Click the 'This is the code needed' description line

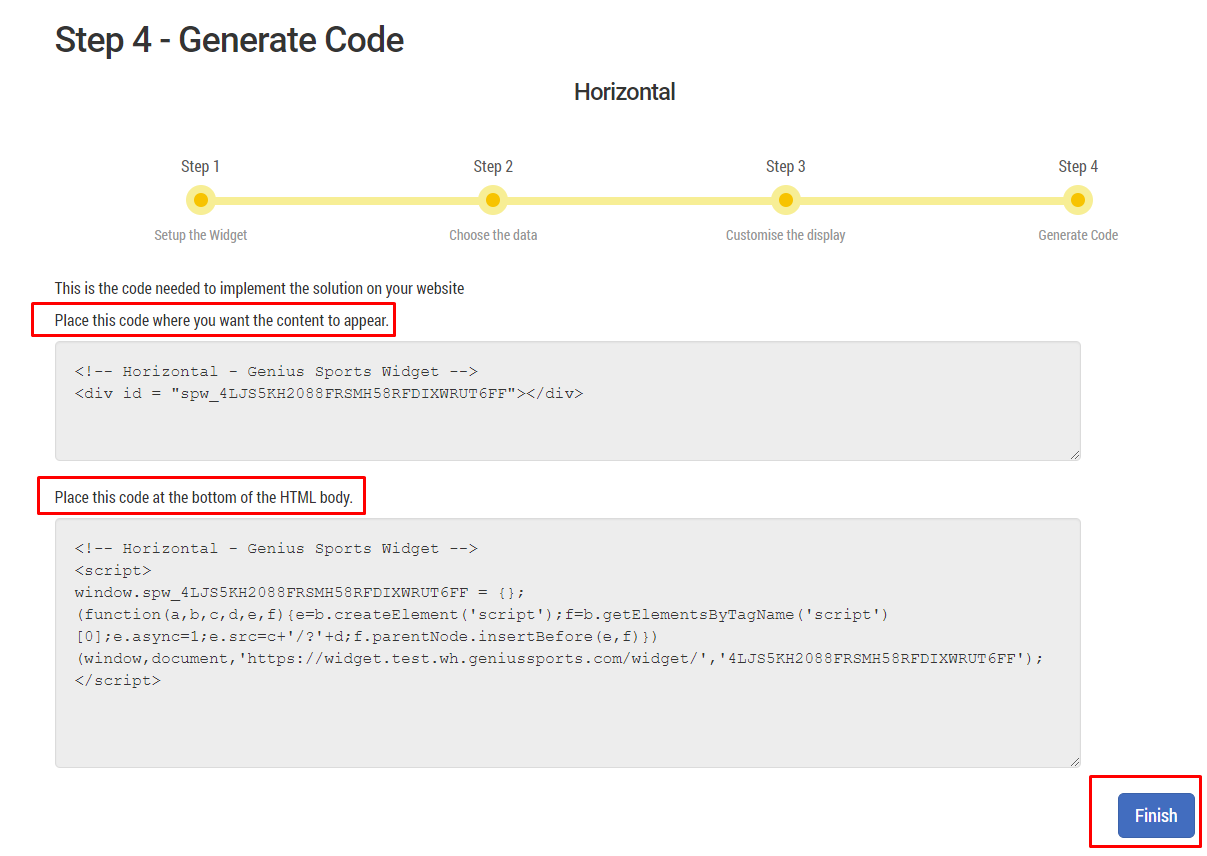pos(260,288)
